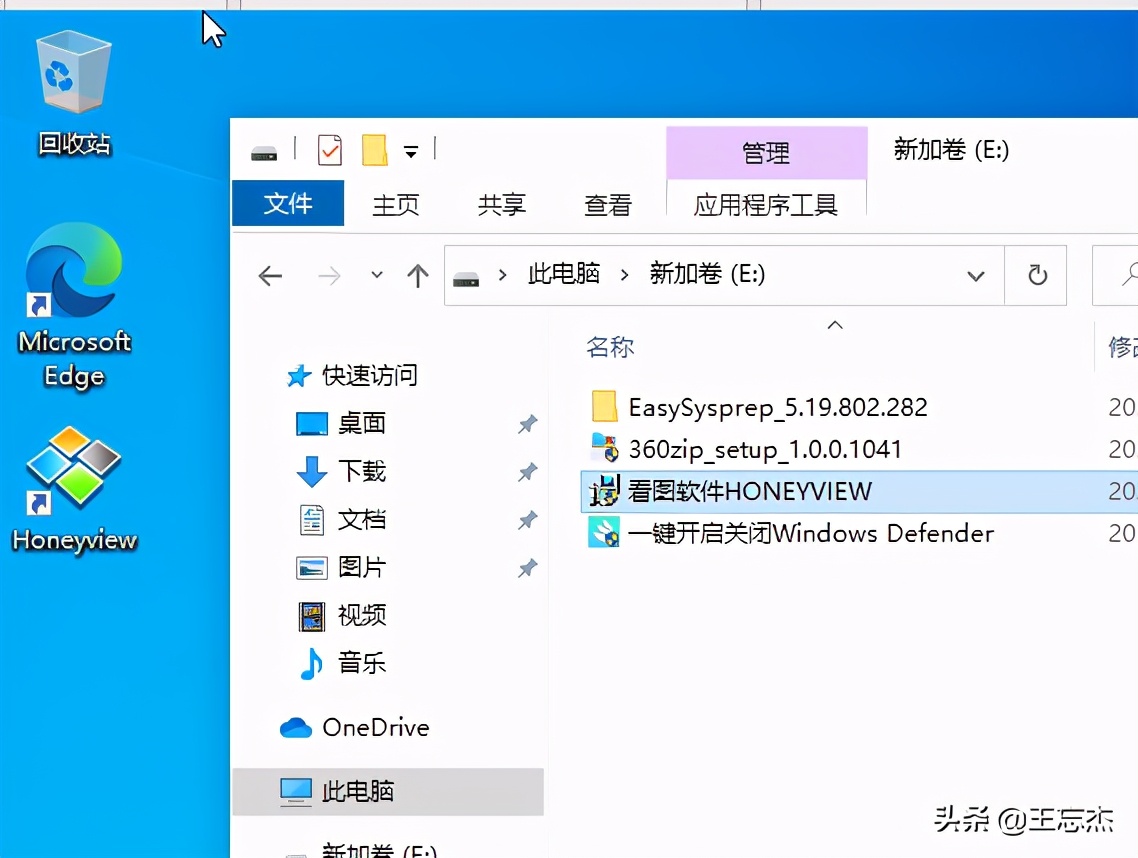
Task: Unpin 下载 from Quick Access
Action: point(527,472)
